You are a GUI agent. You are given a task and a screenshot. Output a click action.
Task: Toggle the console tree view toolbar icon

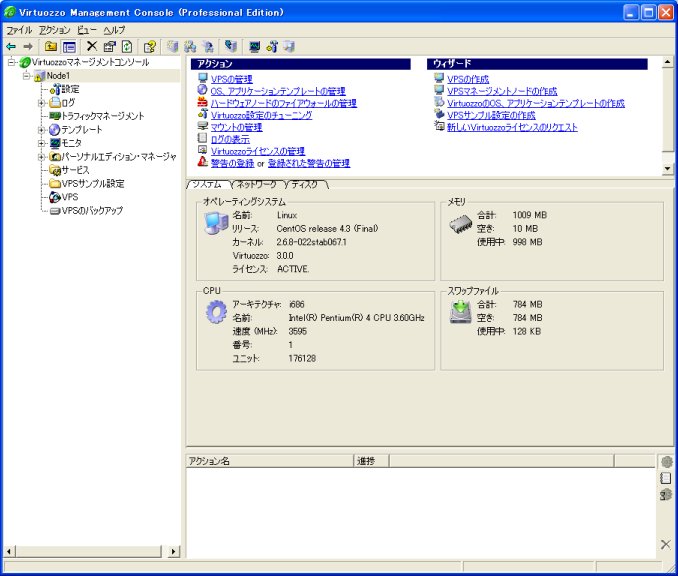tap(69, 46)
